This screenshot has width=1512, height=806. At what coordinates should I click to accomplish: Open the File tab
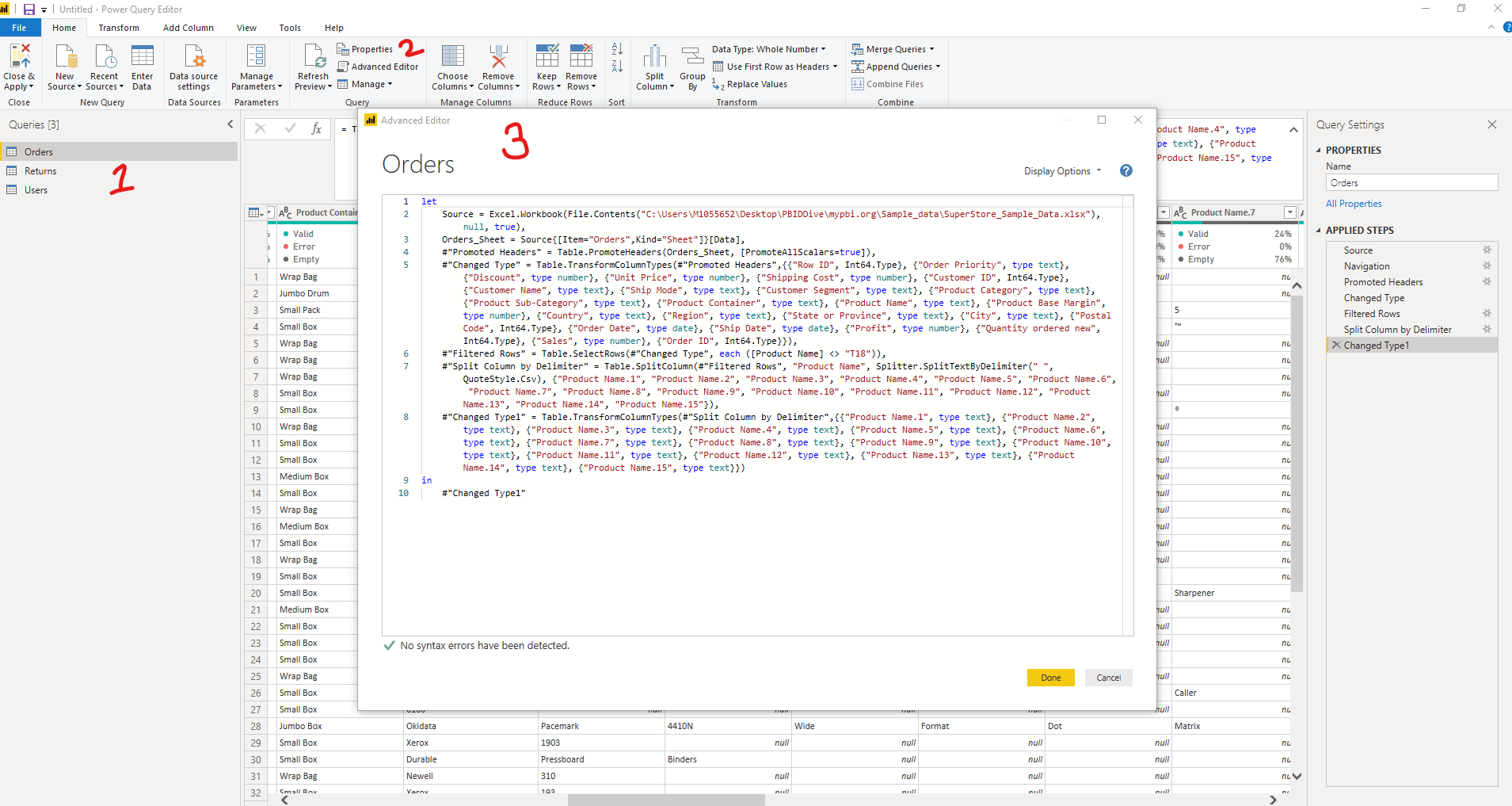(20, 28)
